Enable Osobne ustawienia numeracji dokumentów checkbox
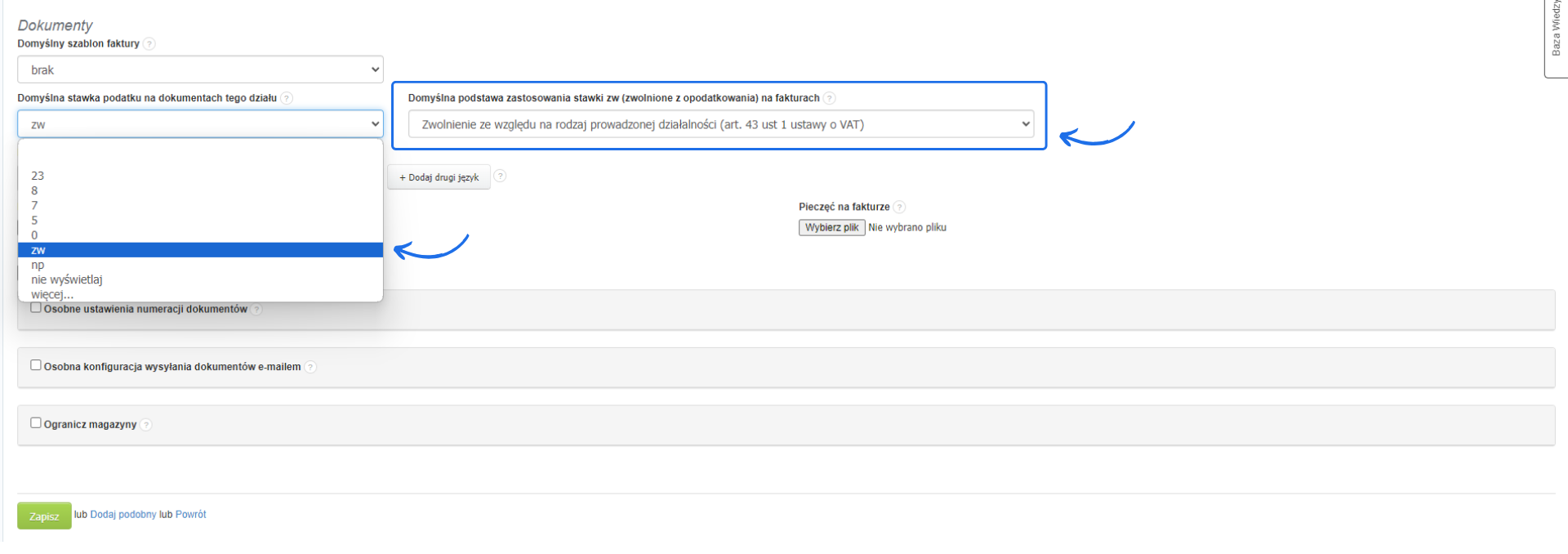 pos(36,308)
